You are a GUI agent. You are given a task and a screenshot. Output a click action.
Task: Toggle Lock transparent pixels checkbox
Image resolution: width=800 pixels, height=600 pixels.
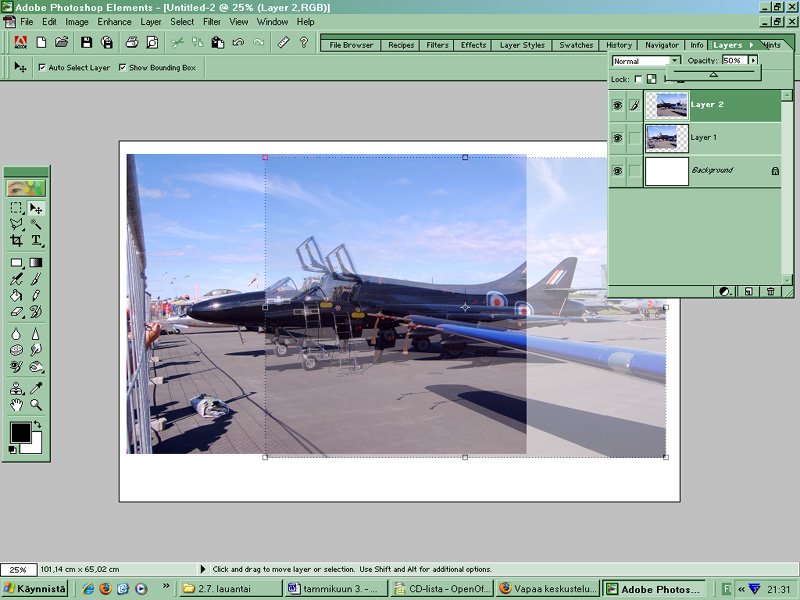click(638, 79)
